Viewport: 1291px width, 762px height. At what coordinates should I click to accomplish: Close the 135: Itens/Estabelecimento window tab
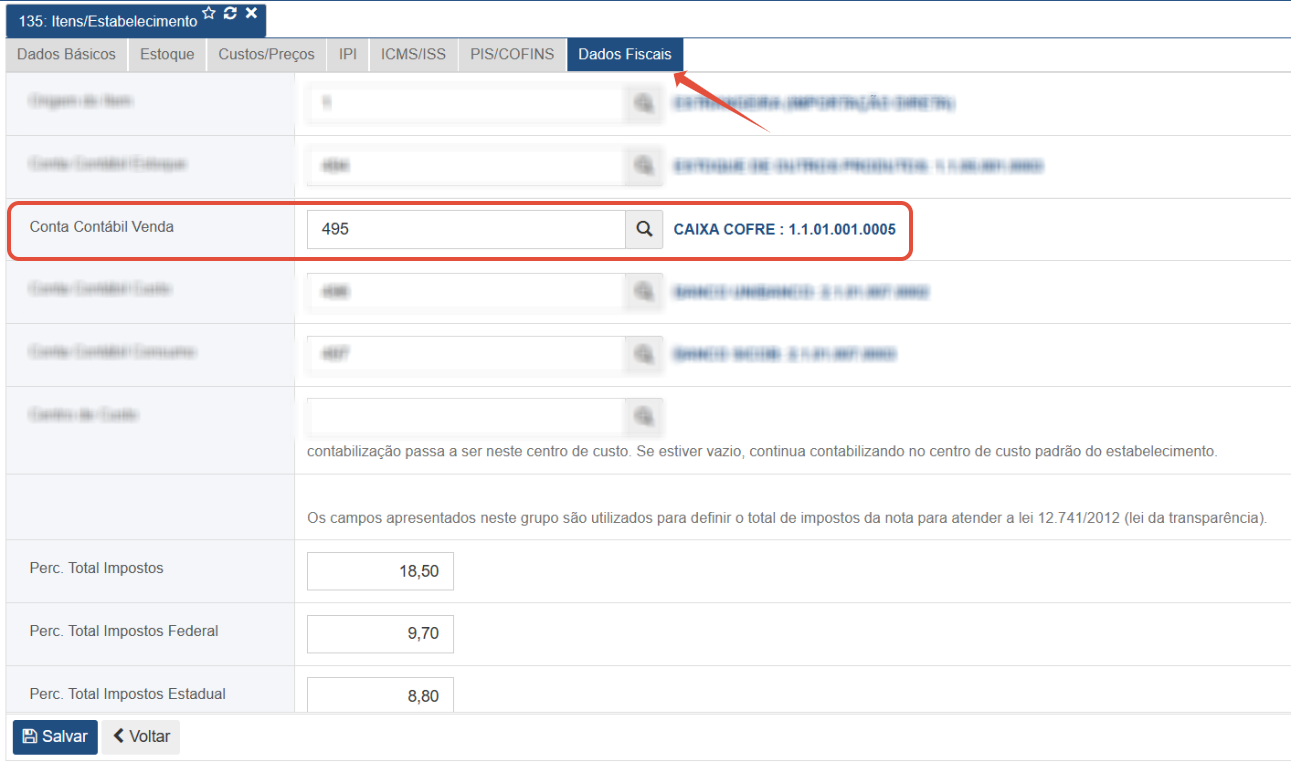click(x=251, y=13)
